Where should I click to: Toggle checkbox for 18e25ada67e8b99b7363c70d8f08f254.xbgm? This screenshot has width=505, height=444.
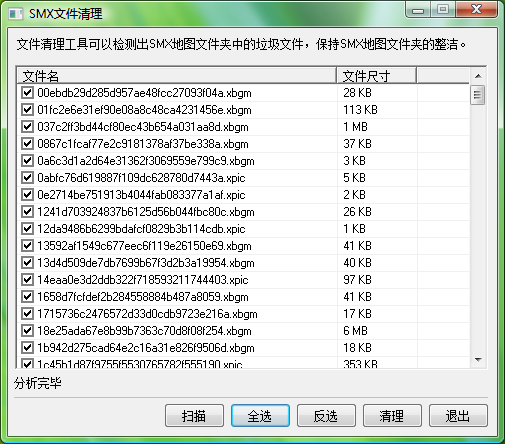pos(27,331)
